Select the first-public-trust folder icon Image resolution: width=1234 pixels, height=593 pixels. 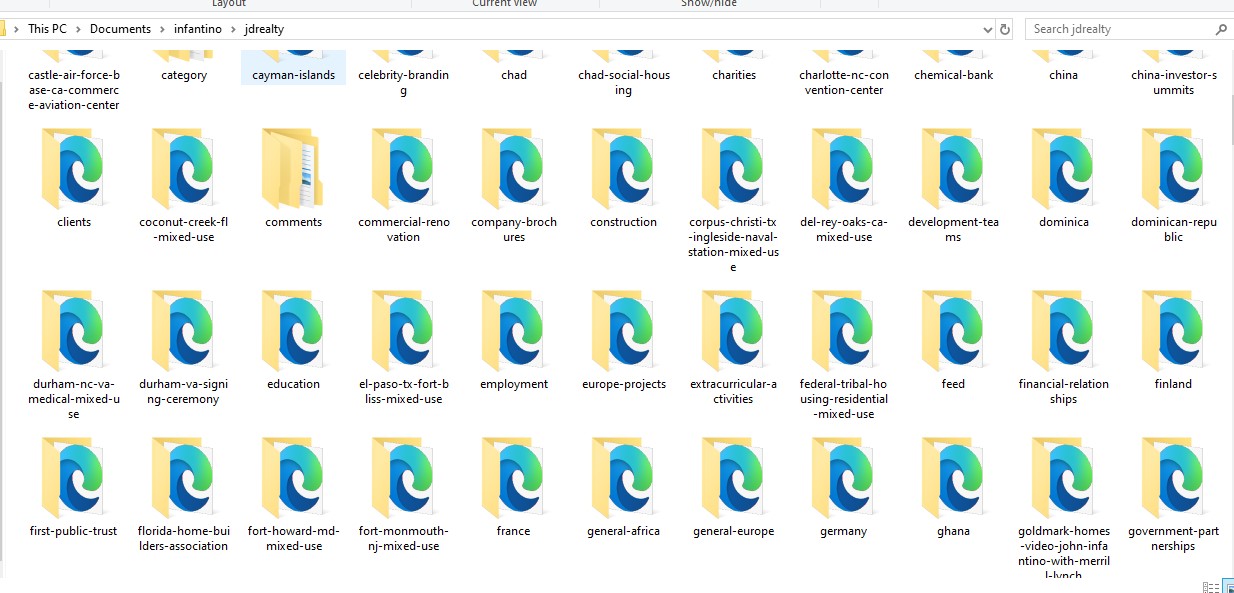(73, 477)
